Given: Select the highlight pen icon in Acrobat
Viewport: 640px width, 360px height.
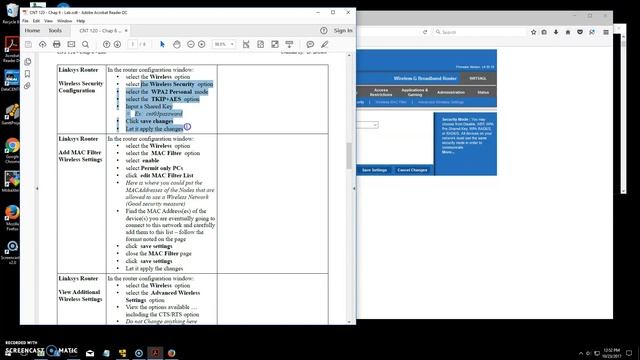Looking at the screenshot, I should 324,44.
